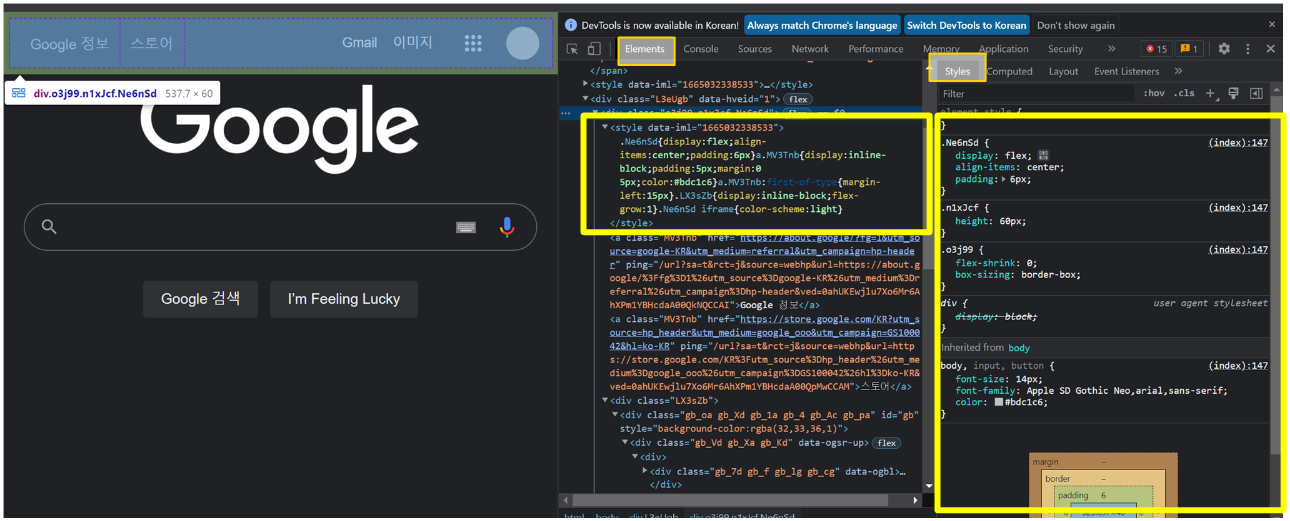1290x521 pixels.
Task: Dismiss the DevTools language infobar with X
Action: tap(1271, 24)
